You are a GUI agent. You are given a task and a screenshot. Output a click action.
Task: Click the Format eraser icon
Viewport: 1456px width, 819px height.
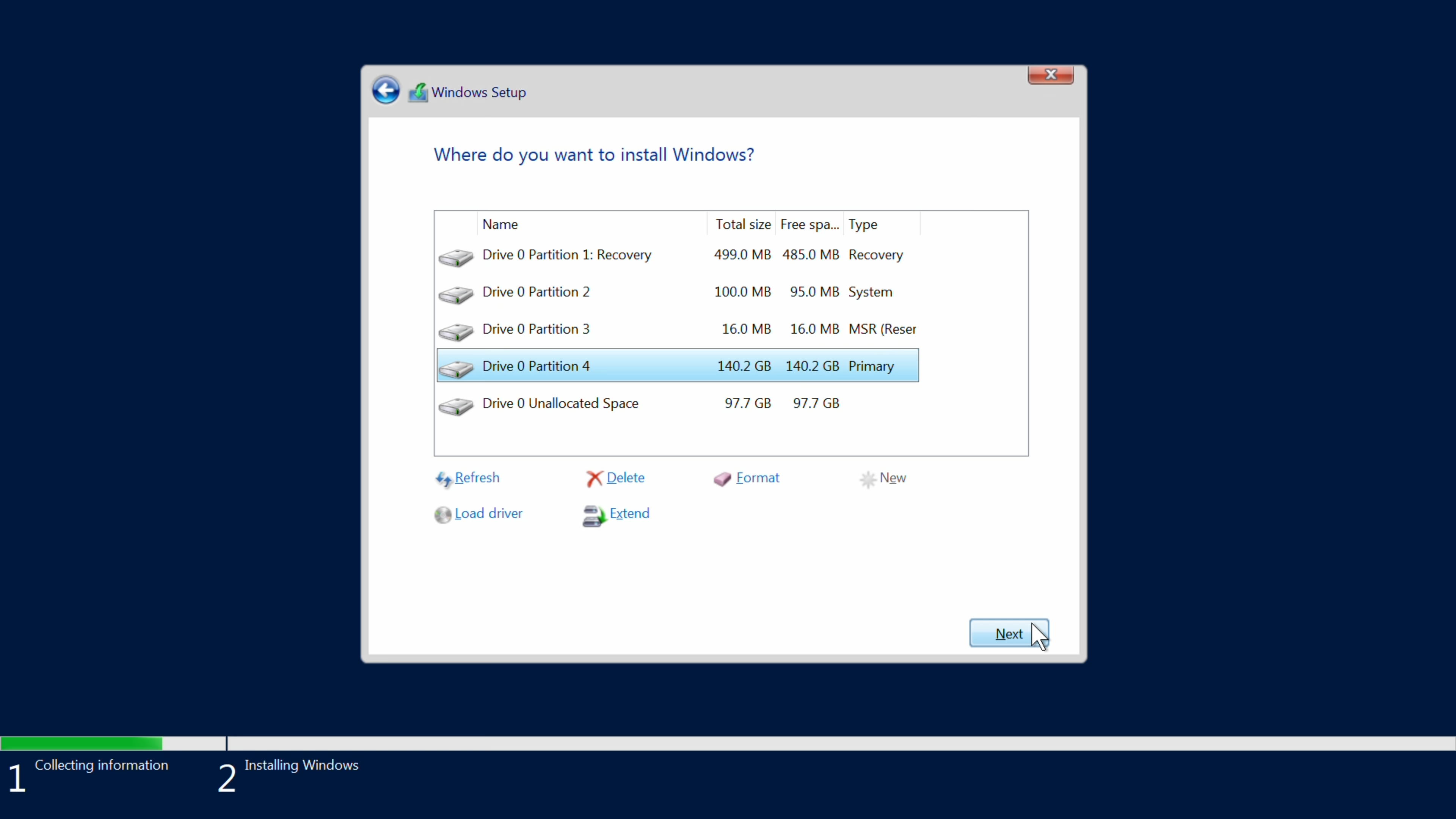pyautogui.click(x=722, y=479)
